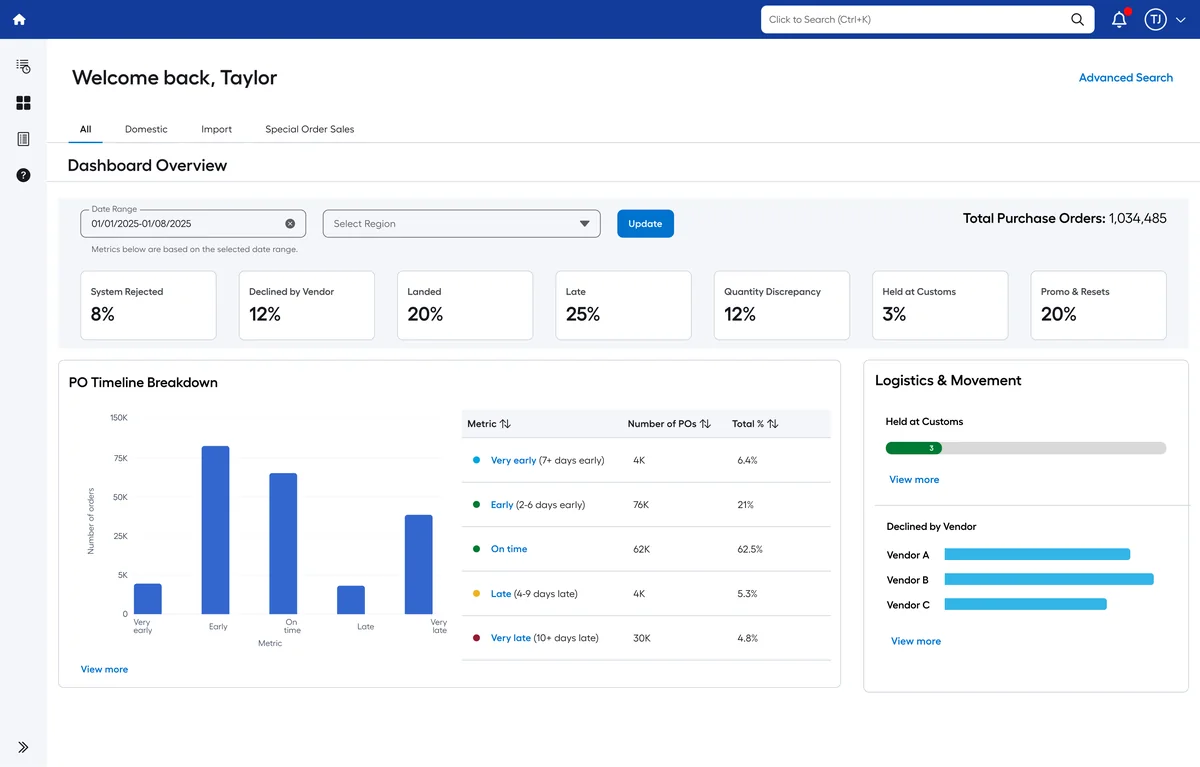Open the Late 25% card
The height and width of the screenshot is (767, 1200).
coord(623,305)
